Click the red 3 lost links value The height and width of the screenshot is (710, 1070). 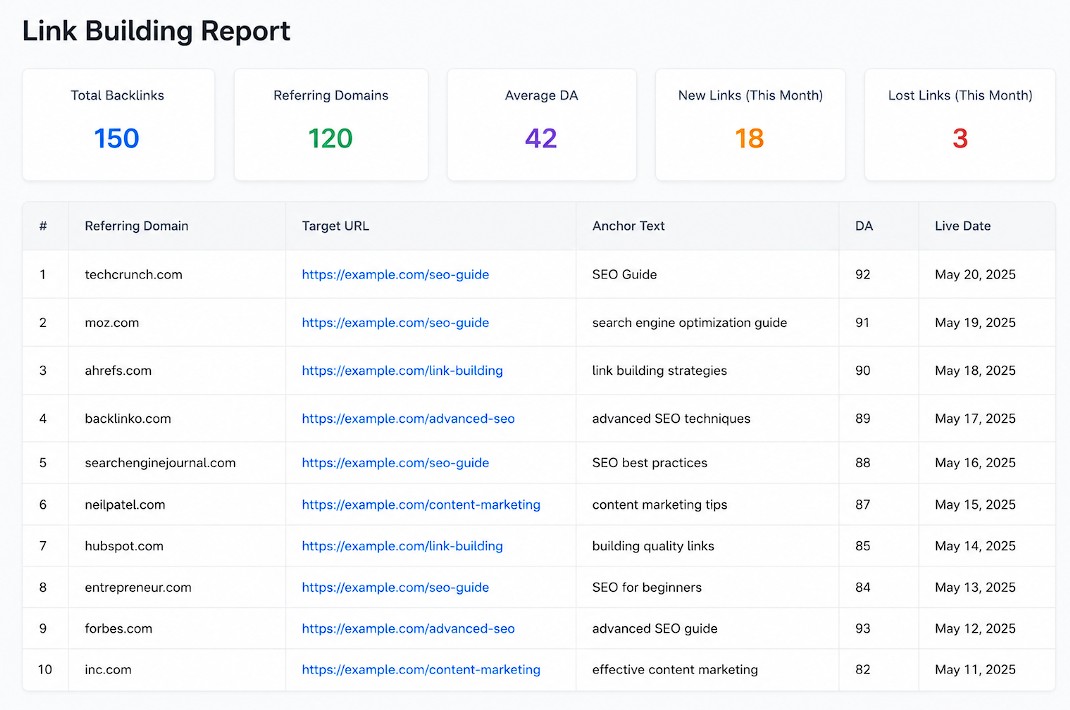[960, 139]
